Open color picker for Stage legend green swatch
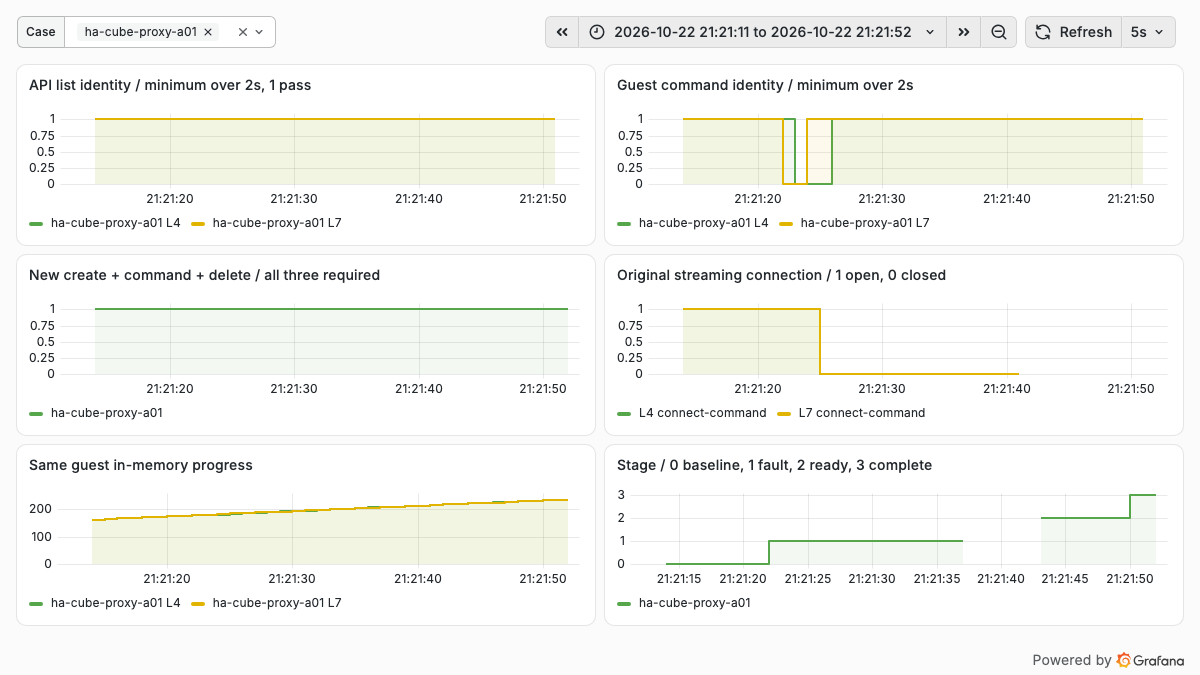 pos(625,603)
